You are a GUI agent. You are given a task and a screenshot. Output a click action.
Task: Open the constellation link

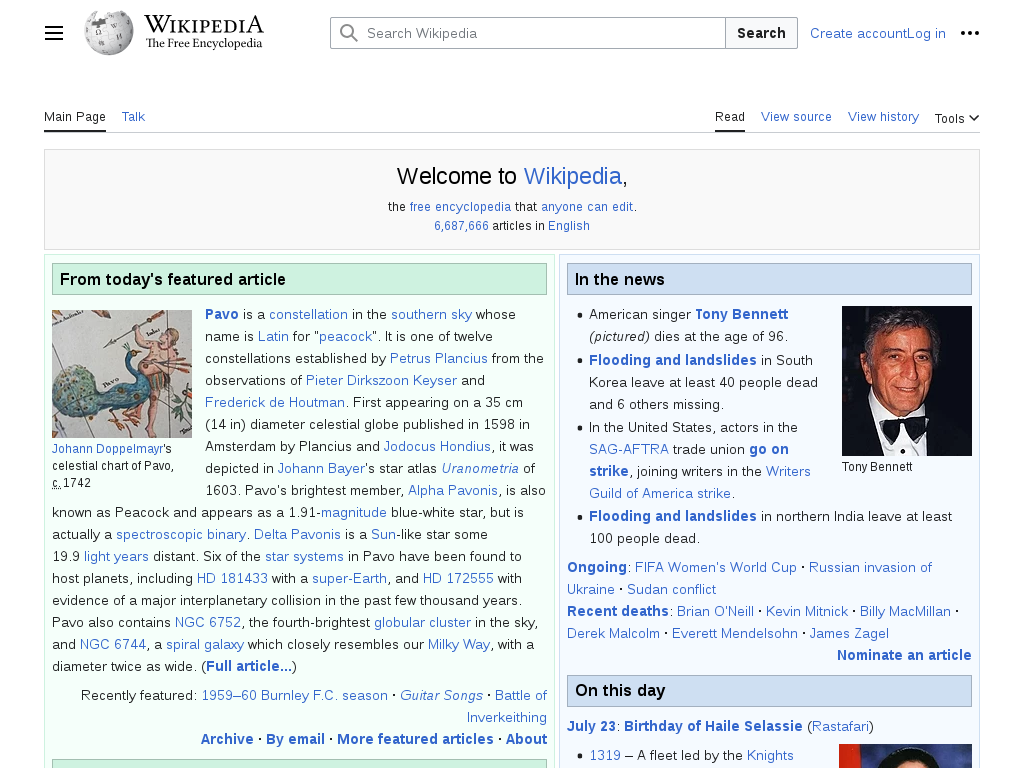point(308,314)
